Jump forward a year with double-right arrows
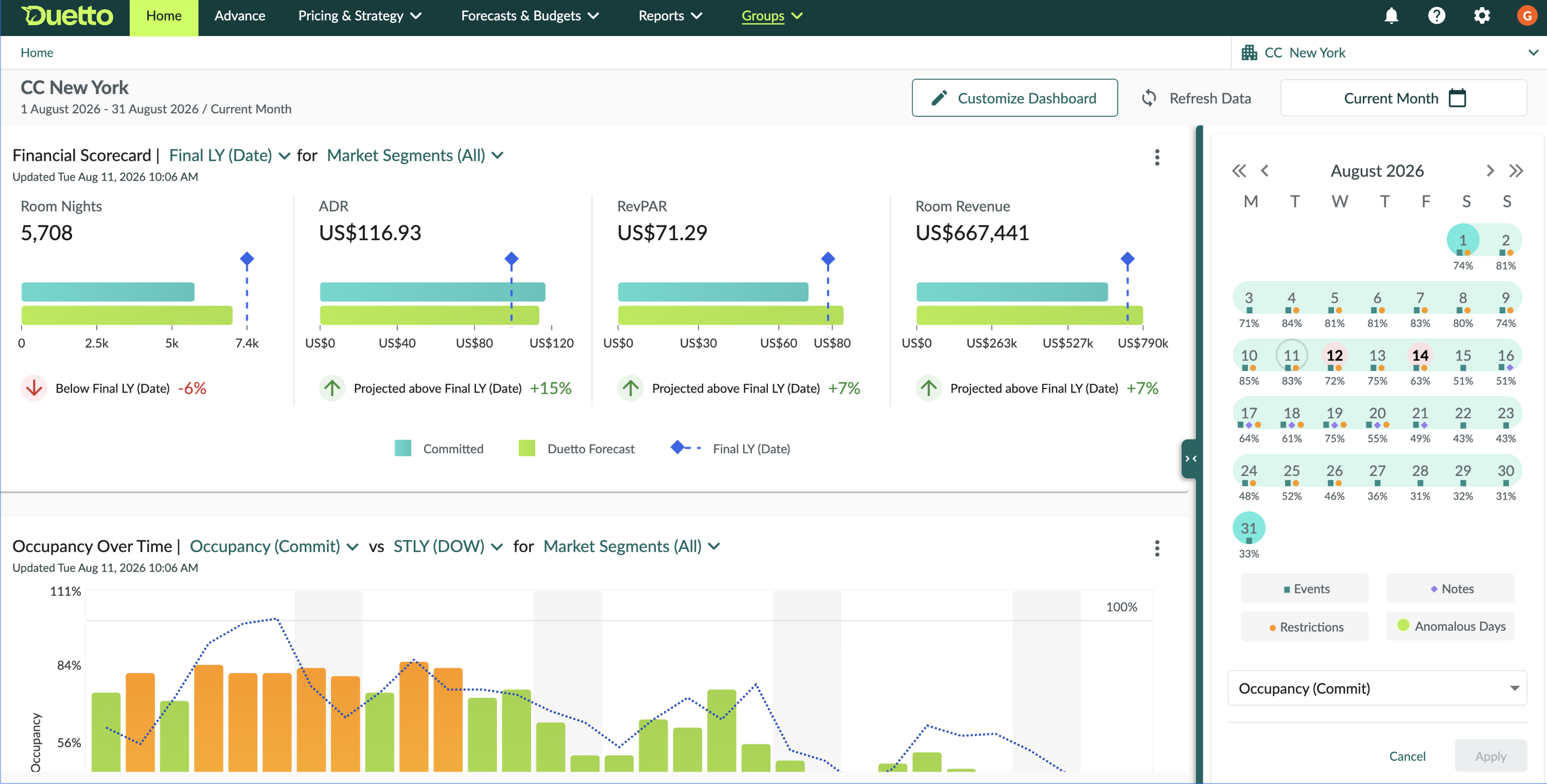The height and width of the screenshot is (784, 1547). point(1516,171)
